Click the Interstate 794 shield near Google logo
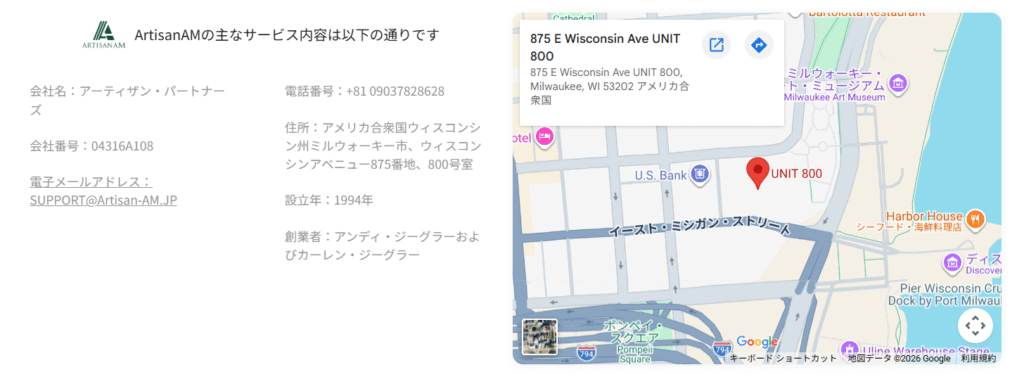 click(x=722, y=347)
